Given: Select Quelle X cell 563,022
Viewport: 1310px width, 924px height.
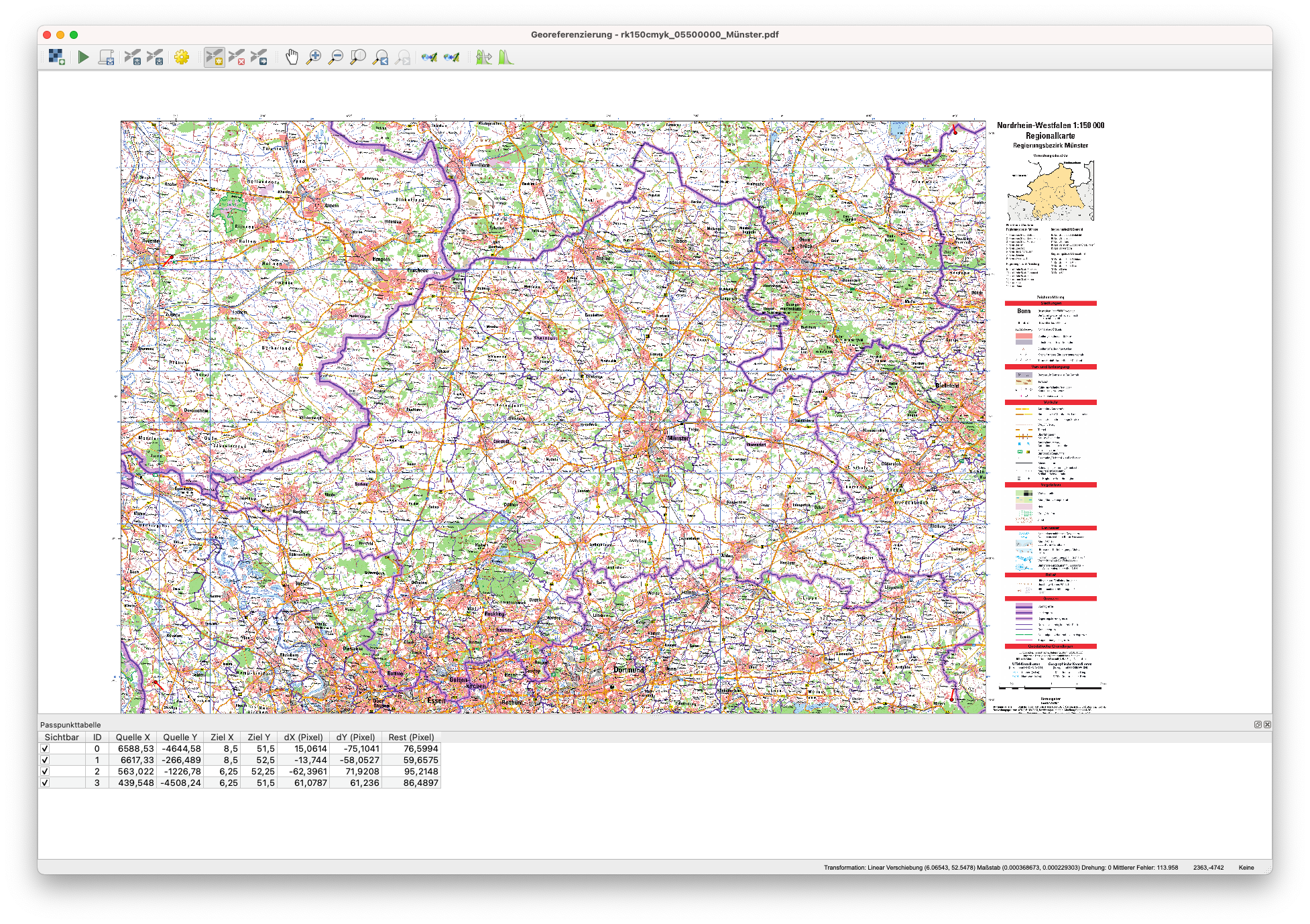Looking at the screenshot, I should click(x=133, y=771).
